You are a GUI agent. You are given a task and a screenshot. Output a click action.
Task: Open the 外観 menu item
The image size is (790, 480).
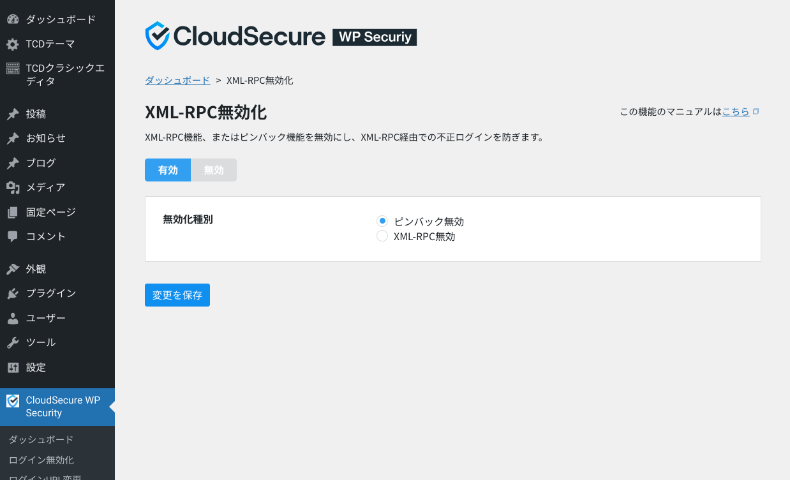36,269
